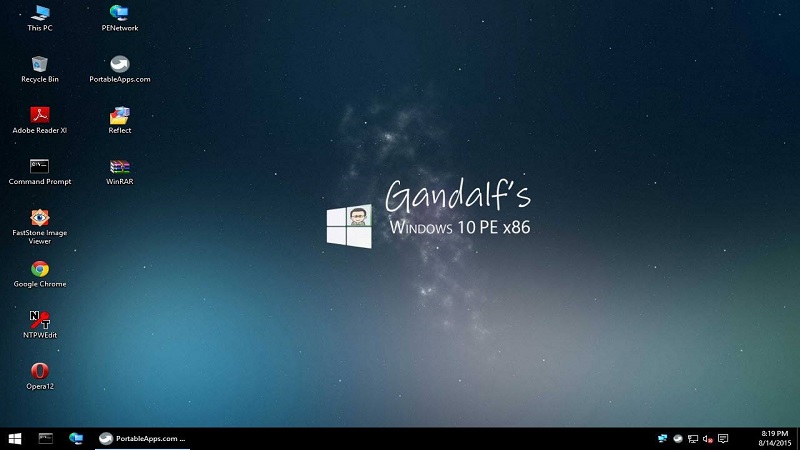
Task: Open the Action Center notifications icon
Action: 723,439
